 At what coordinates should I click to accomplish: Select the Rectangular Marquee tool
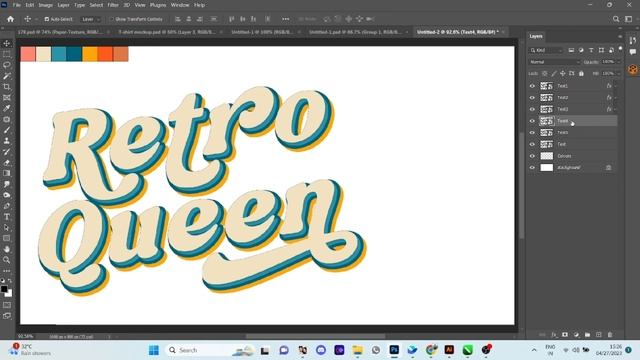point(7,54)
